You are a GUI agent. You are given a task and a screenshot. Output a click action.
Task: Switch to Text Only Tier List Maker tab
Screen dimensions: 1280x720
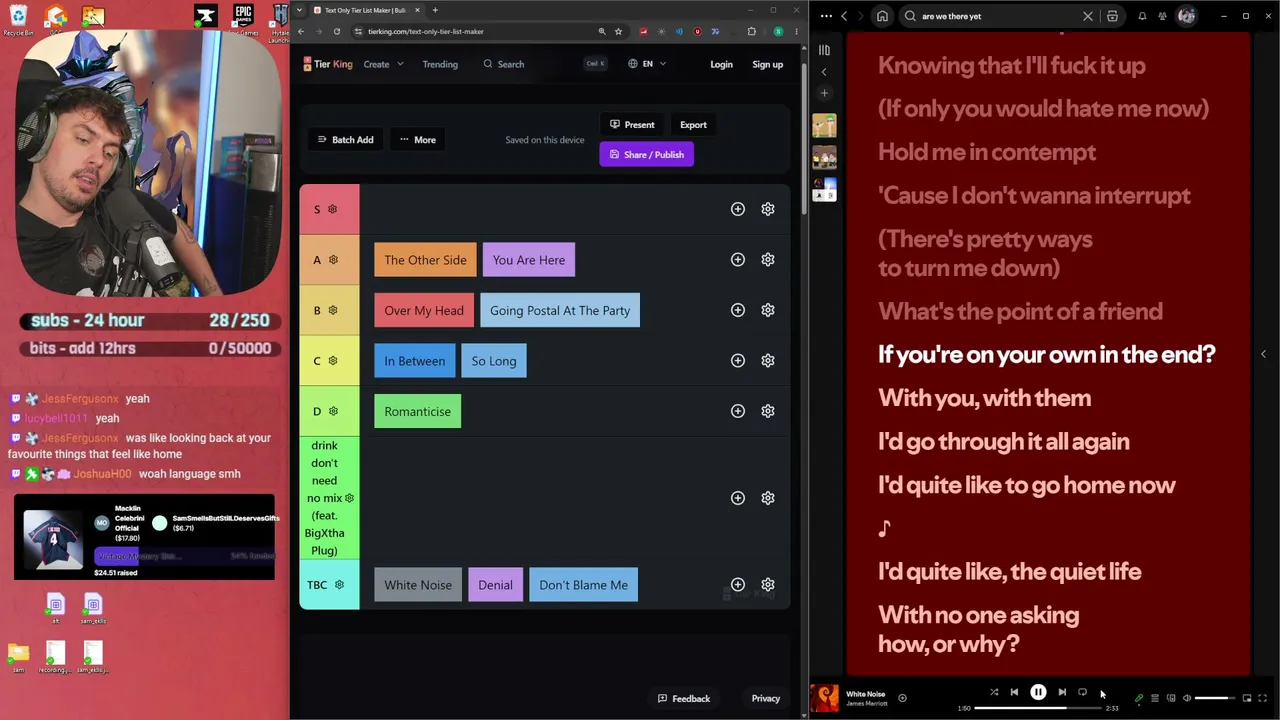pos(365,10)
